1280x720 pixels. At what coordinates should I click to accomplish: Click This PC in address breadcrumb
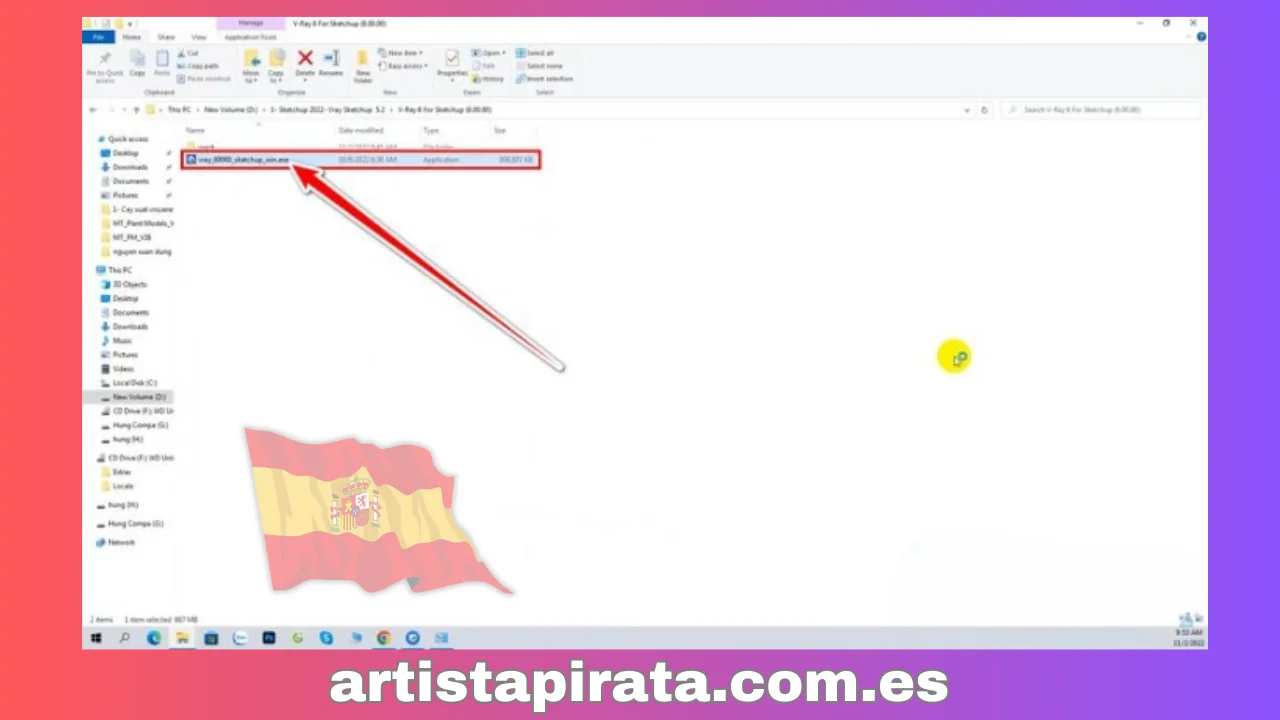pyautogui.click(x=180, y=110)
